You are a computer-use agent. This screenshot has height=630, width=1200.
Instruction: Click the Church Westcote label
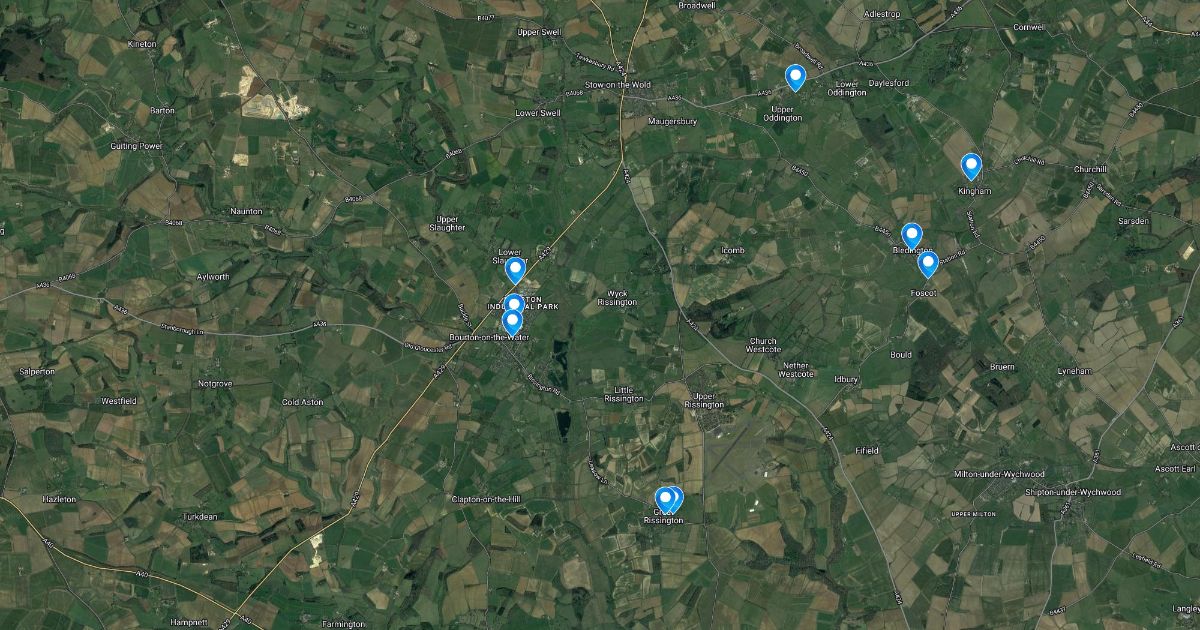[x=763, y=345]
